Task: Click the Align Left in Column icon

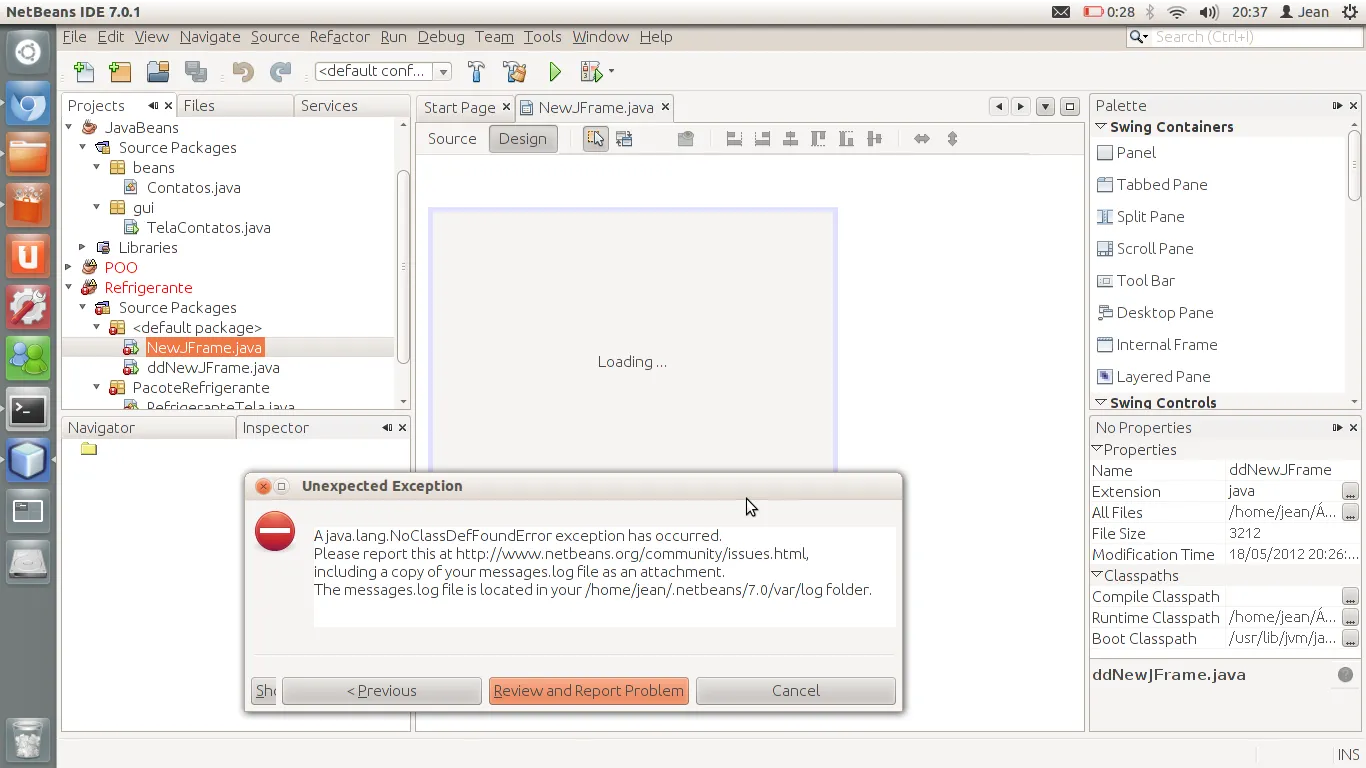Action: click(x=734, y=139)
